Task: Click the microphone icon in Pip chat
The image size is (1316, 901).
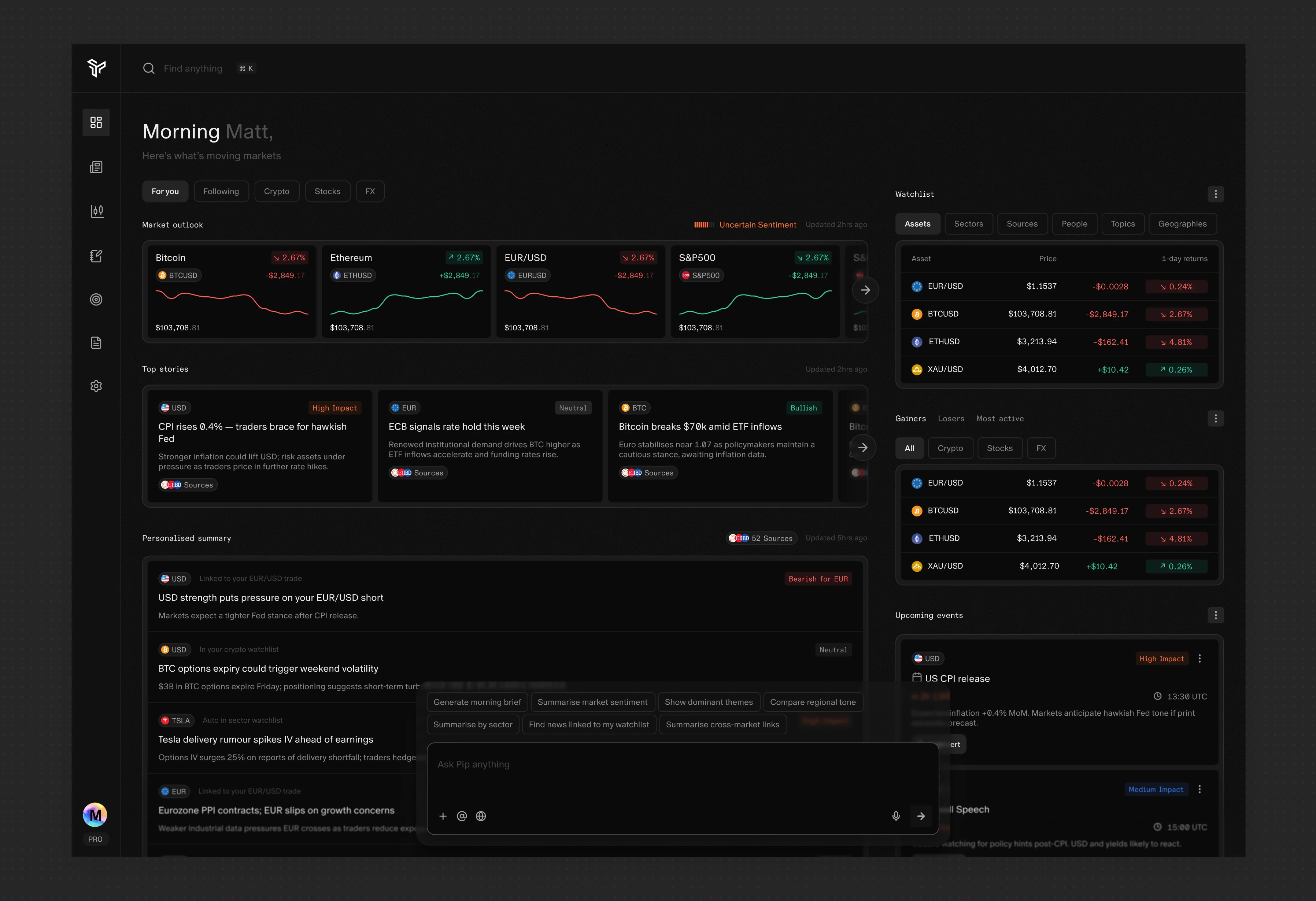Action: click(896, 816)
